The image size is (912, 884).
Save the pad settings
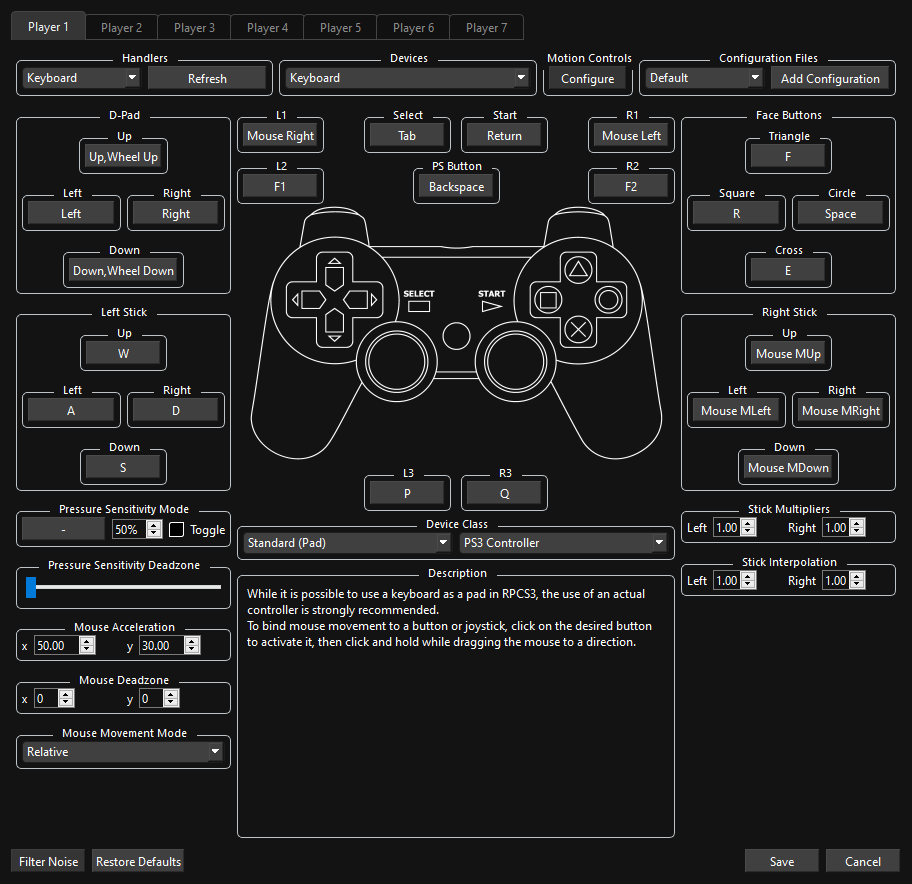coord(782,861)
